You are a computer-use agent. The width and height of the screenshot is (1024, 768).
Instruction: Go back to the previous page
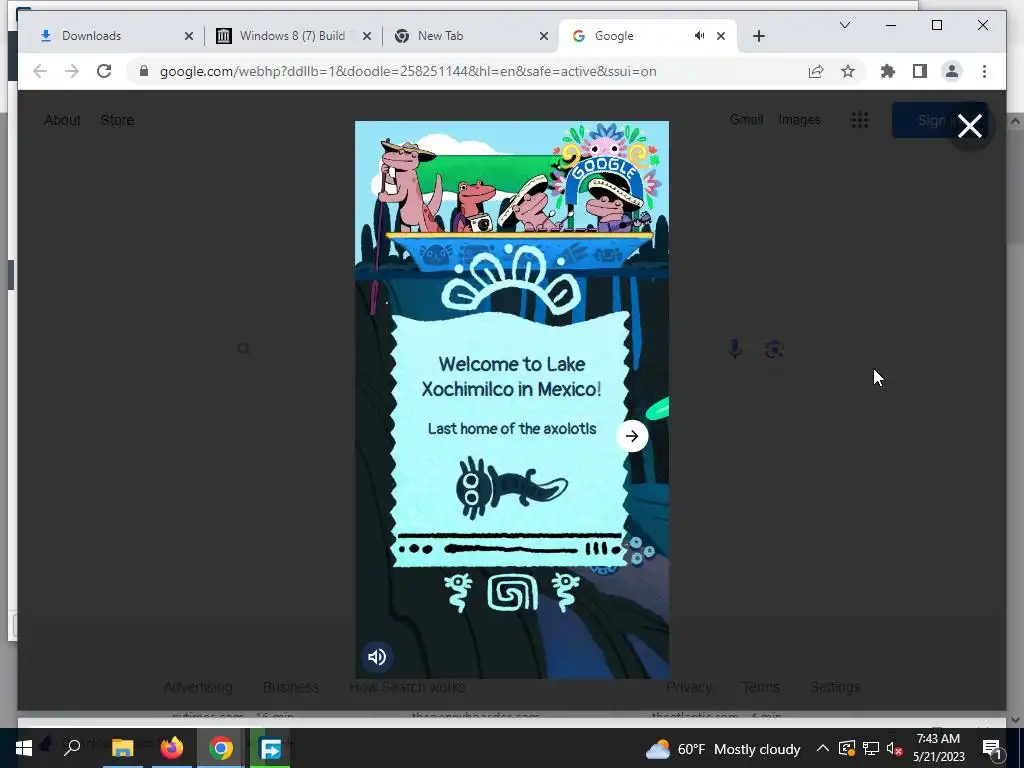click(x=40, y=71)
